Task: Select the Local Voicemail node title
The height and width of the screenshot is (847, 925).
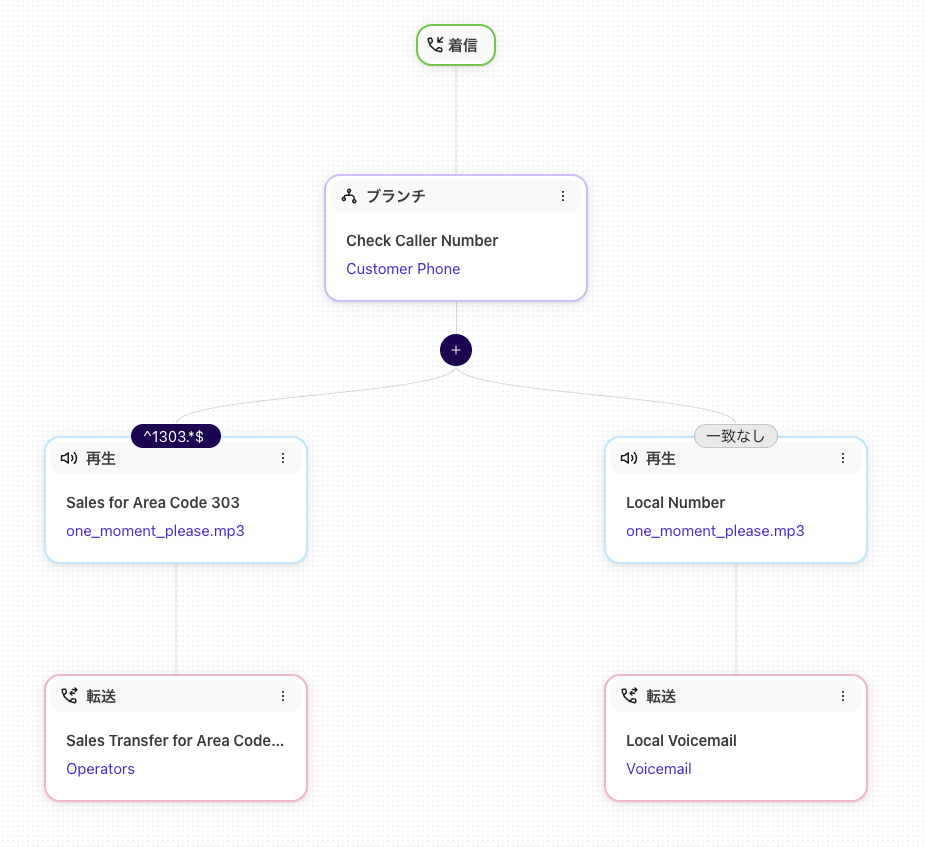Action: [681, 741]
